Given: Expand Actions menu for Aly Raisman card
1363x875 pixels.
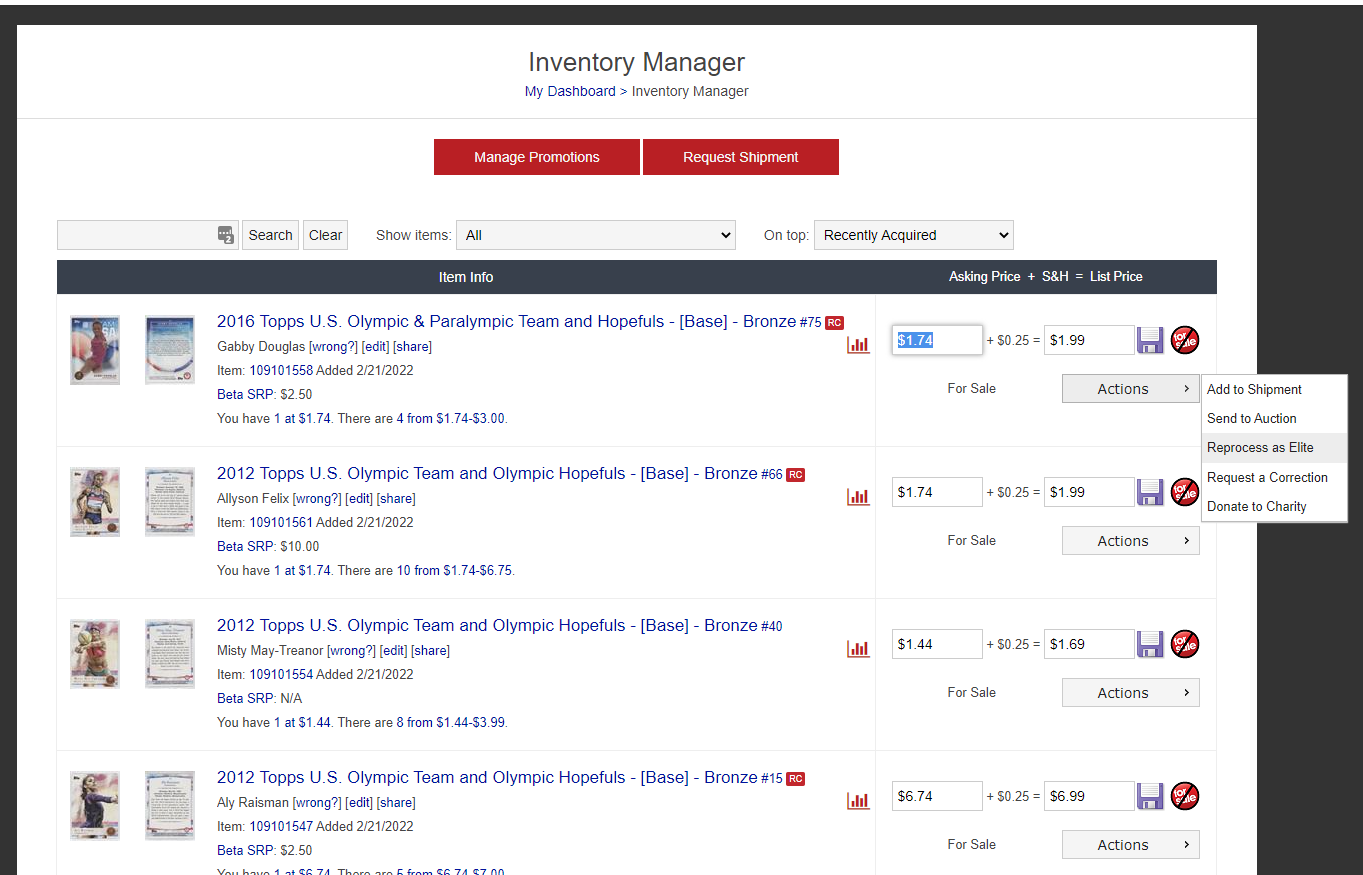Looking at the screenshot, I should coord(1130,845).
